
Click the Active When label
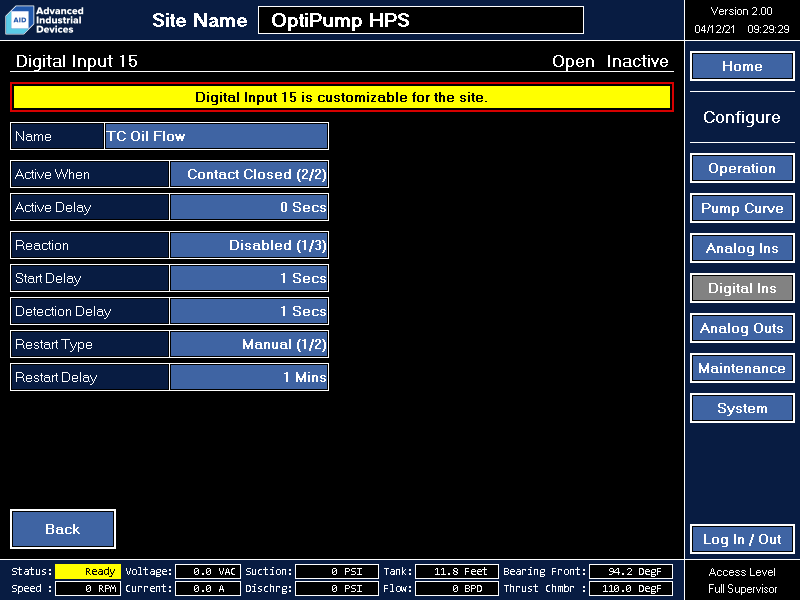(x=90, y=174)
